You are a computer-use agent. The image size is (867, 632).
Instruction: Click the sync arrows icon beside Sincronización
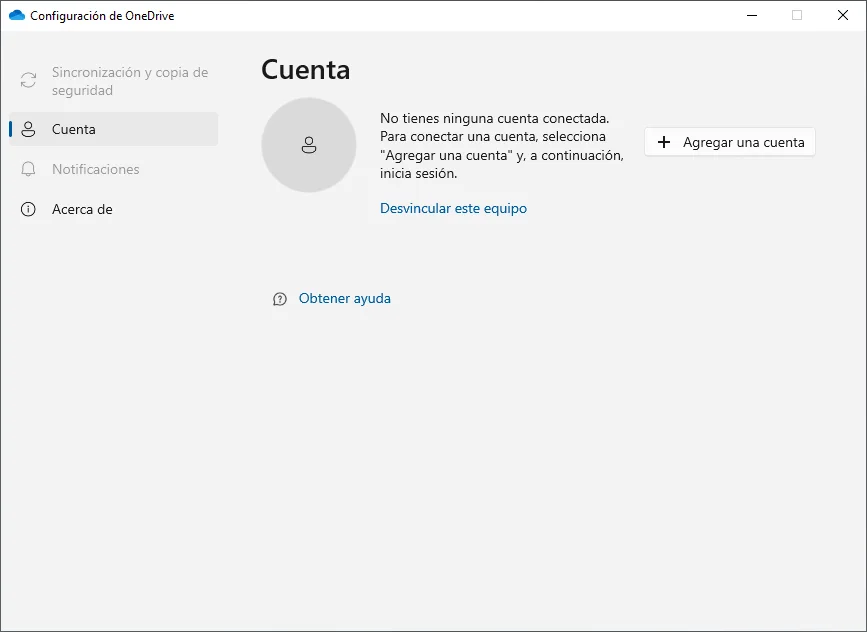(x=28, y=80)
